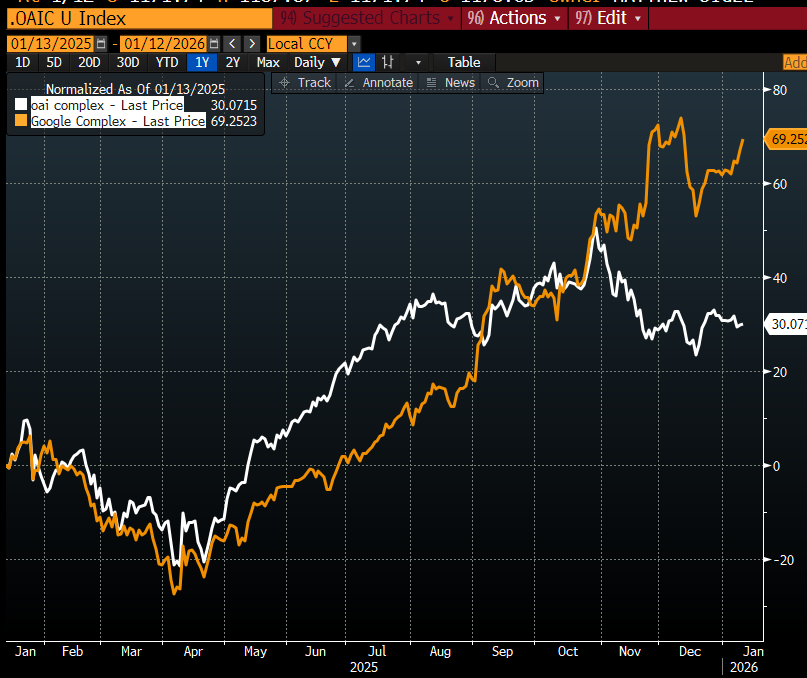Activate the Track crosshair tool
The image size is (807, 678).
click(305, 82)
